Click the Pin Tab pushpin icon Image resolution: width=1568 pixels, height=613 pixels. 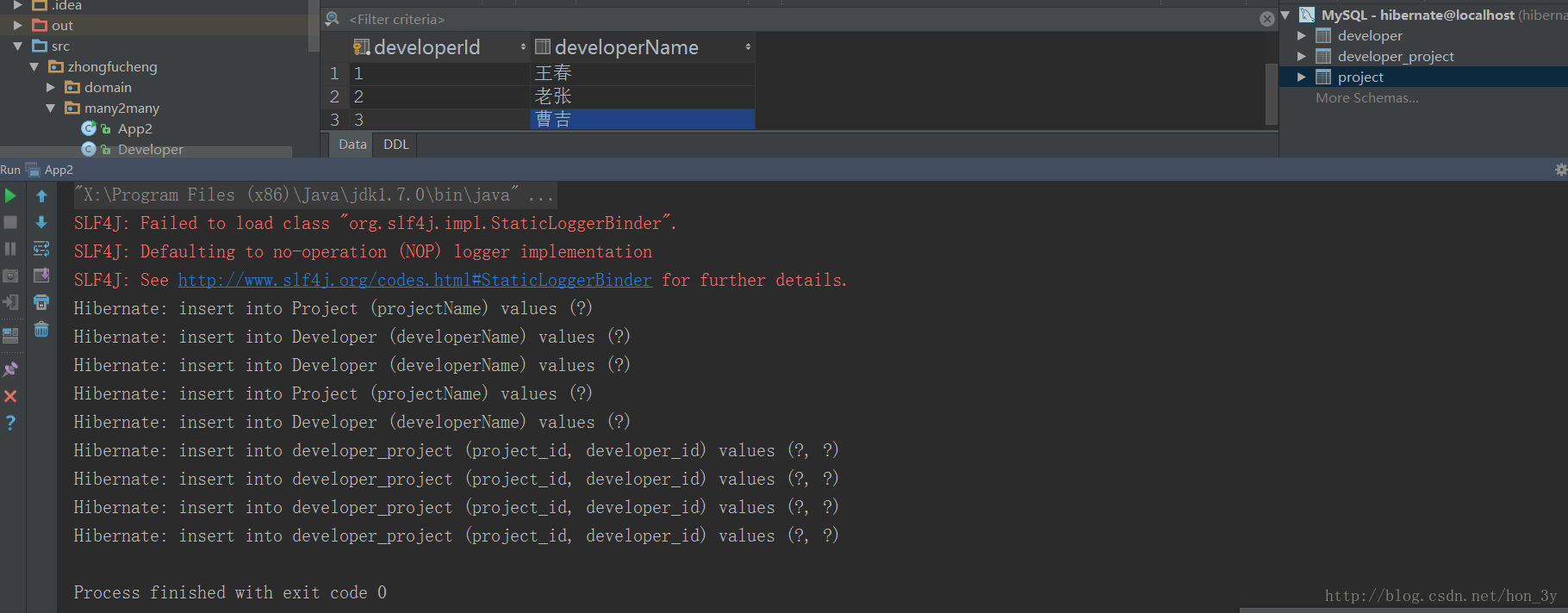point(10,369)
